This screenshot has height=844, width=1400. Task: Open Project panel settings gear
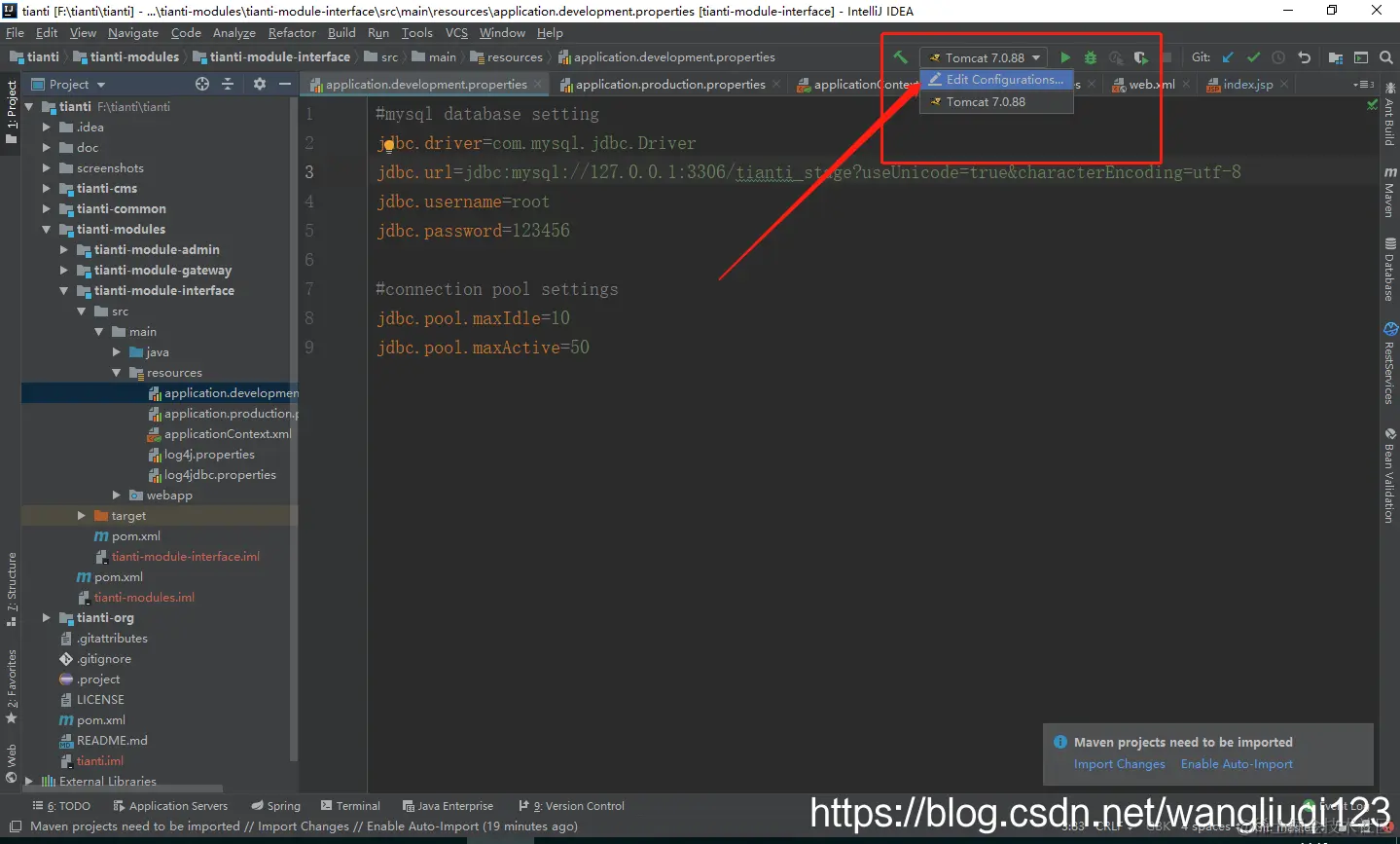coord(260,84)
